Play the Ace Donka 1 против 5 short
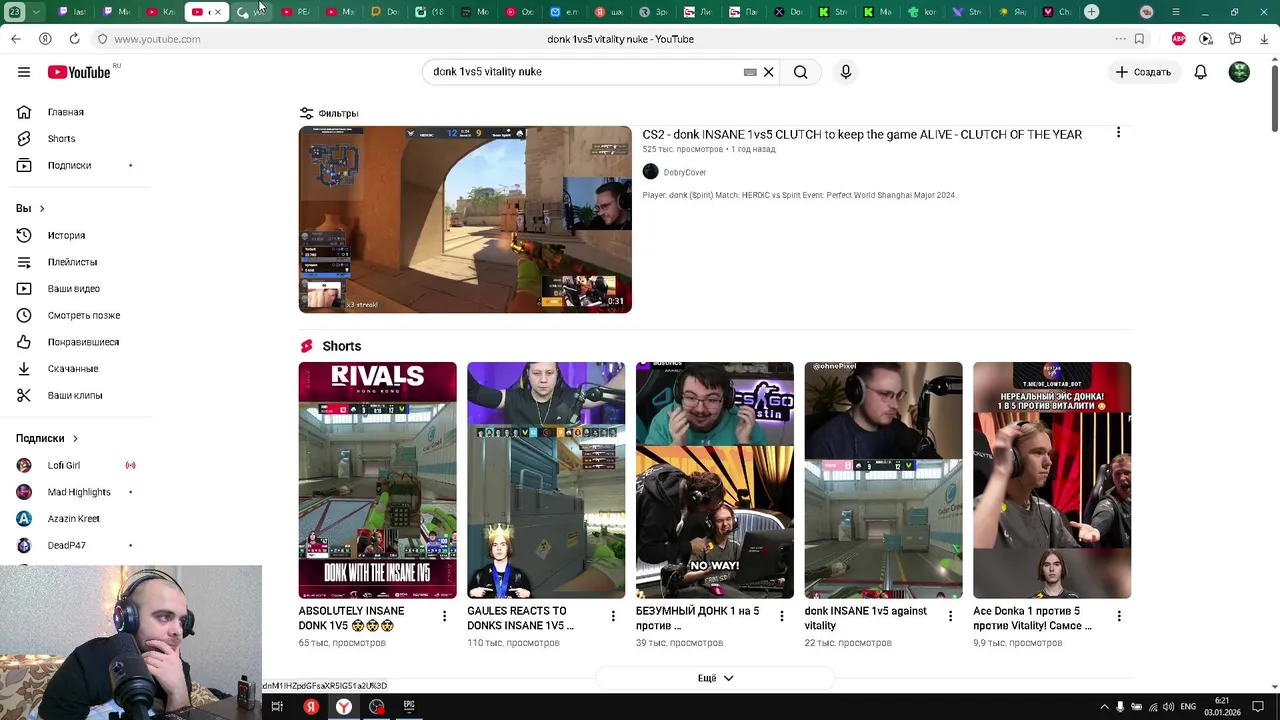 click(1052, 480)
